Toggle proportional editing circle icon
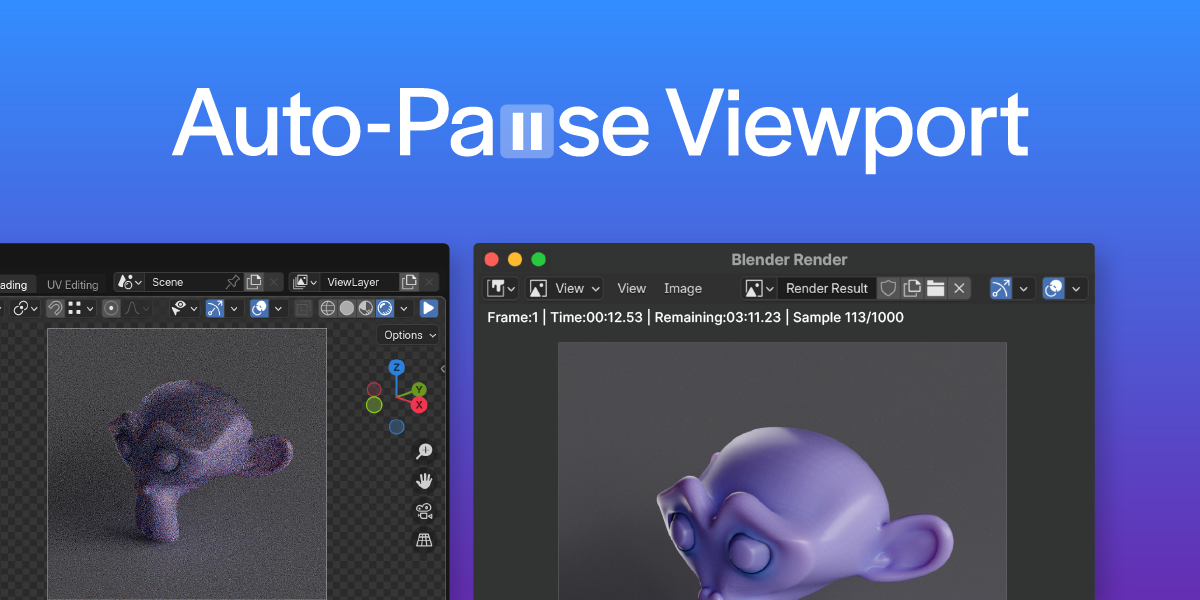The width and height of the screenshot is (1200, 600). click(x=111, y=308)
